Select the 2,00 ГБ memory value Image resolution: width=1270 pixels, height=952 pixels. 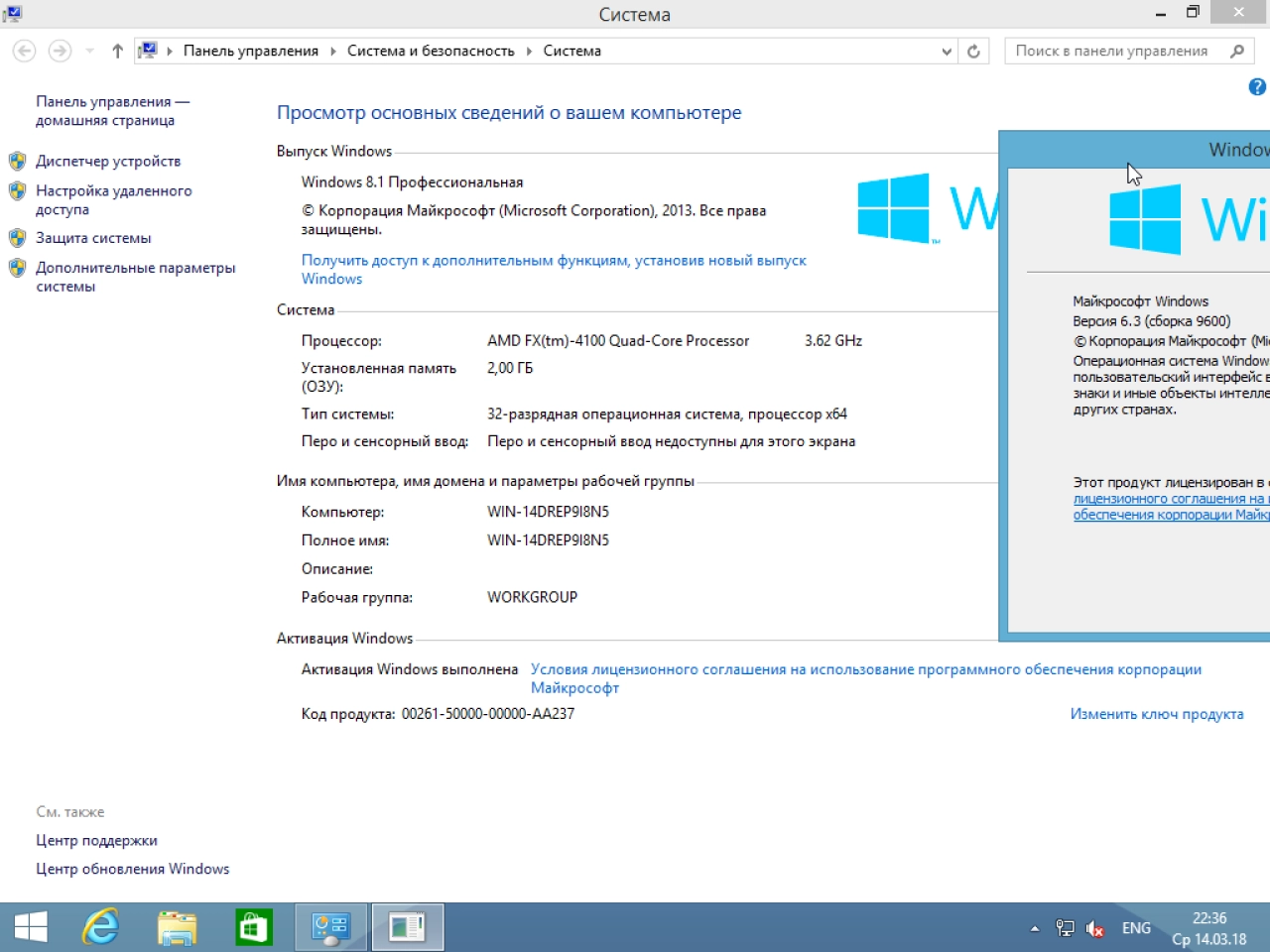coord(510,368)
